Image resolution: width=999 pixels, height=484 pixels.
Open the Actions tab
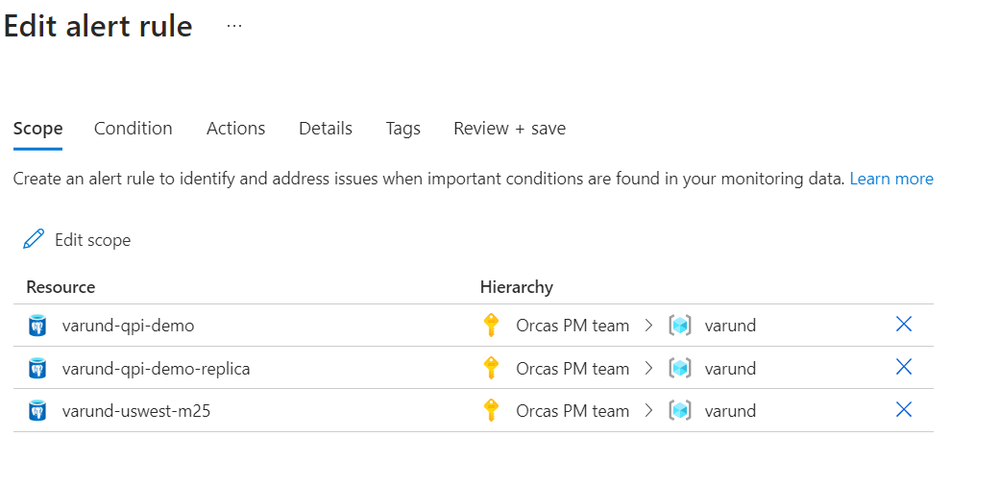tap(235, 128)
